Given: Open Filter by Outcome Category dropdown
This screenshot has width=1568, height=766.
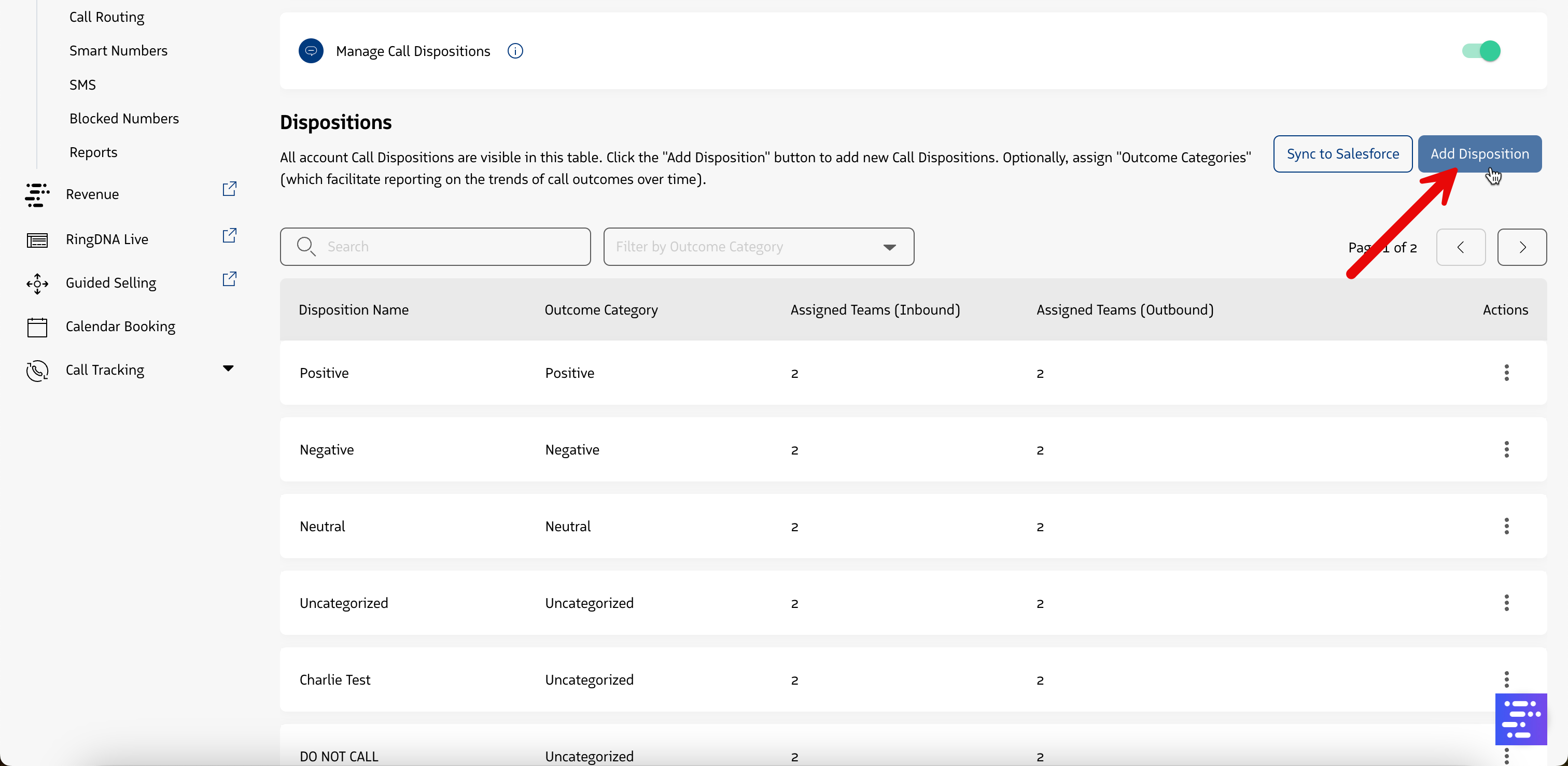Looking at the screenshot, I should (758, 247).
